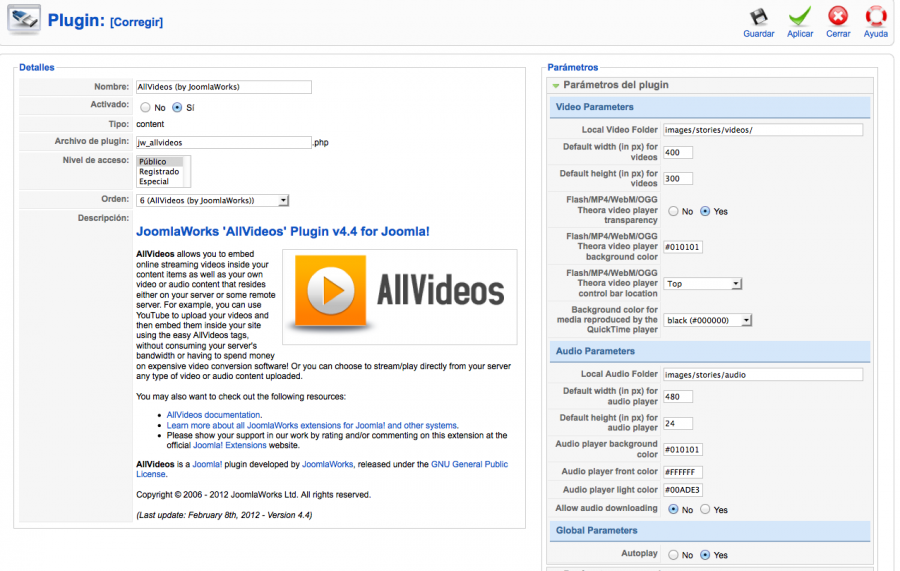This screenshot has height=571, width=900.
Task: Click the Local Video Folder field
Action: pyautogui.click(x=763, y=130)
